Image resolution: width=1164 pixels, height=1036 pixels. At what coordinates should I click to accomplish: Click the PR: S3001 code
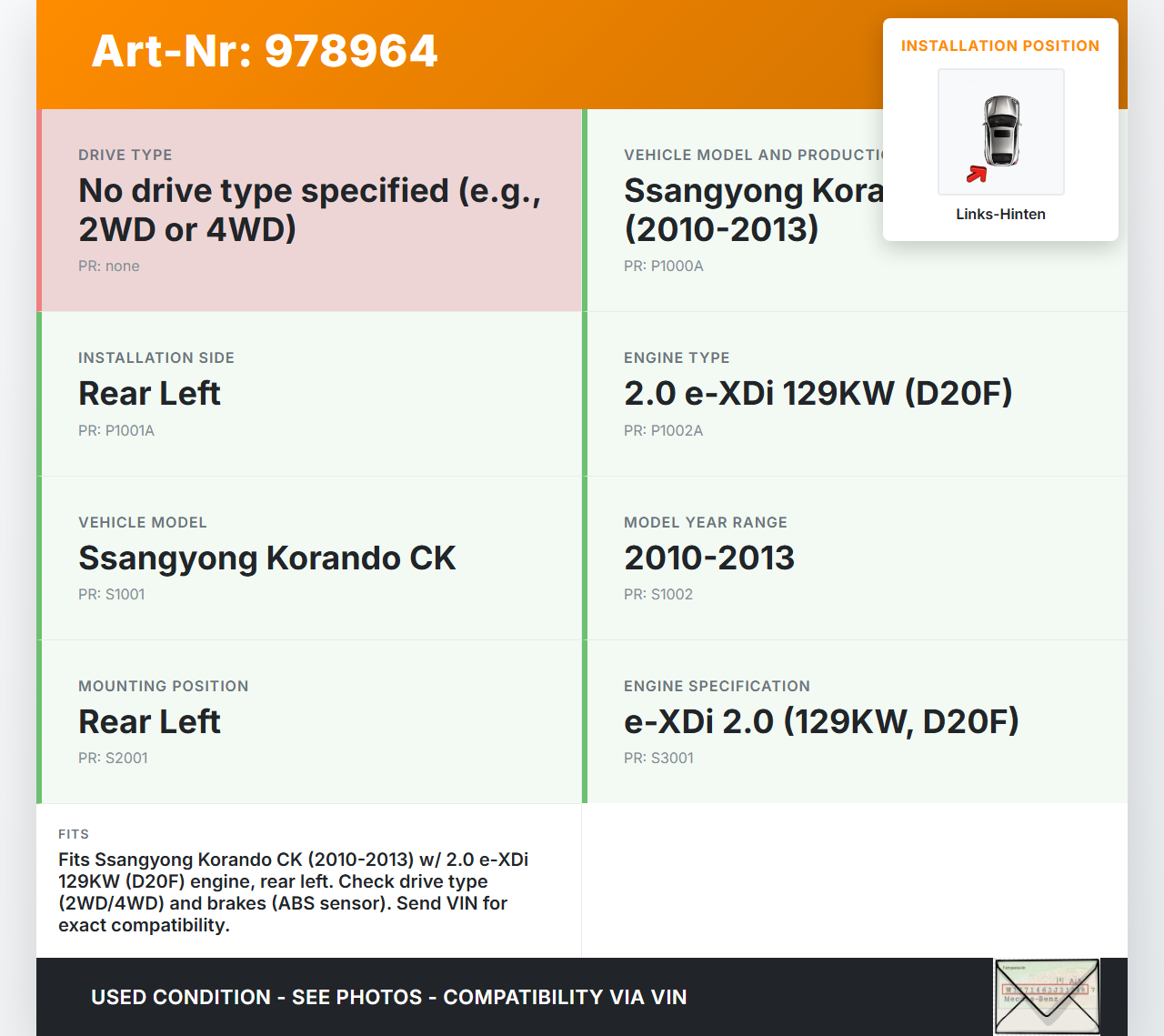(x=658, y=758)
